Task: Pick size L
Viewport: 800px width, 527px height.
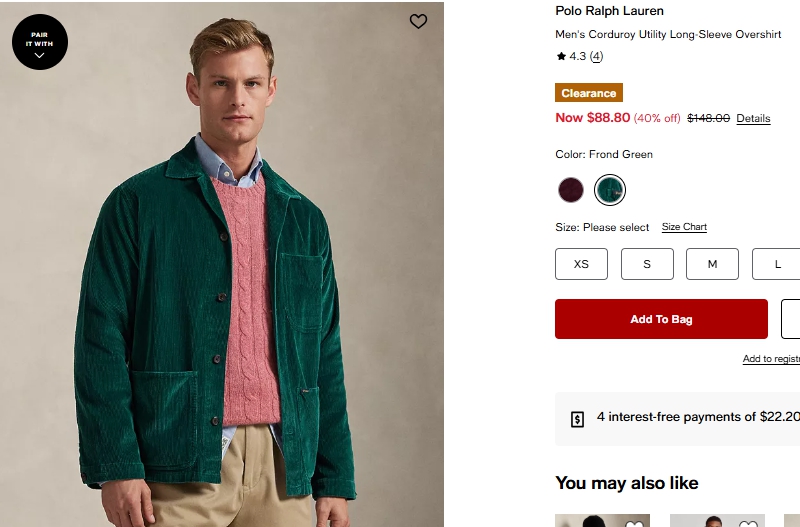Action: click(x=777, y=264)
